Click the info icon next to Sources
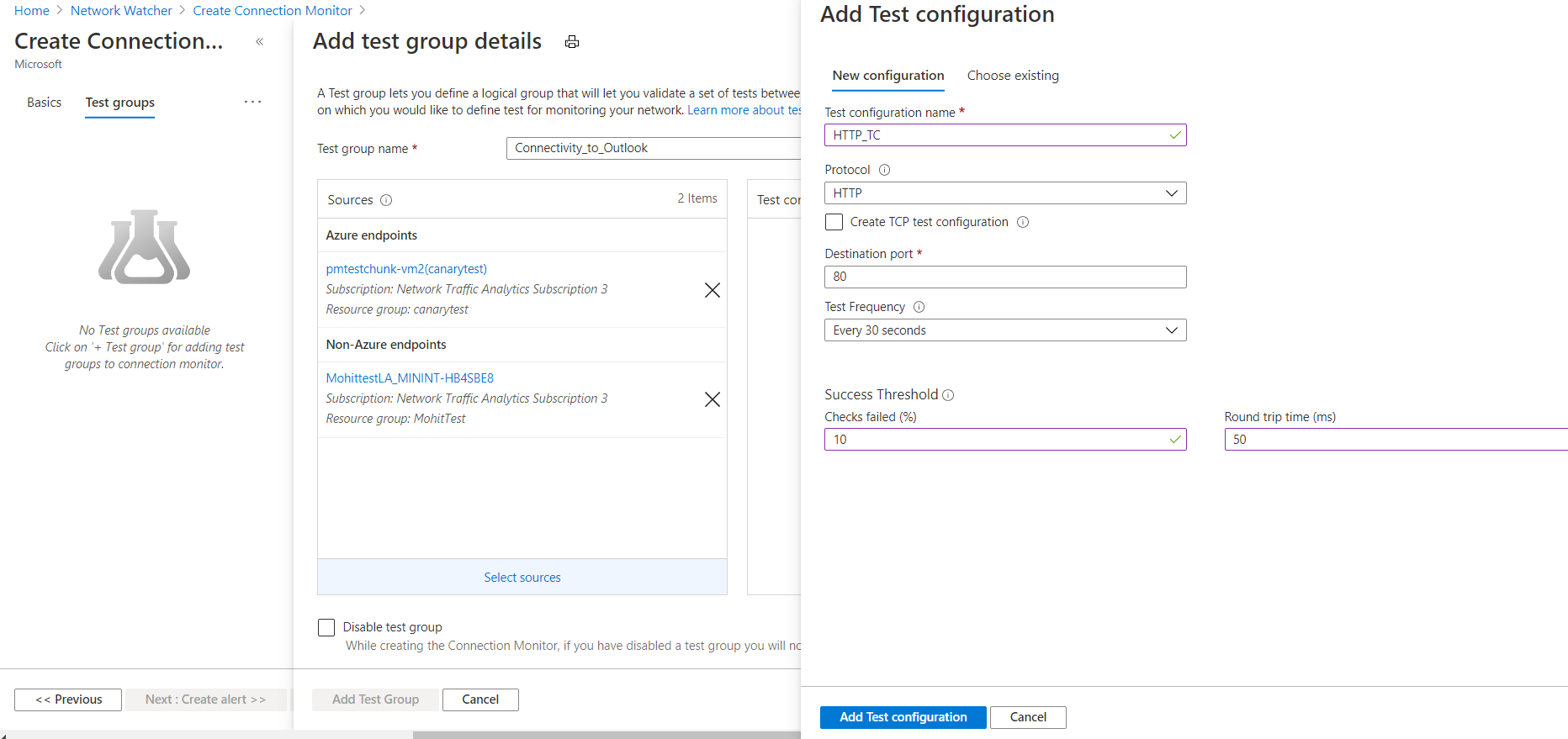This screenshot has width=1568, height=739. click(386, 200)
